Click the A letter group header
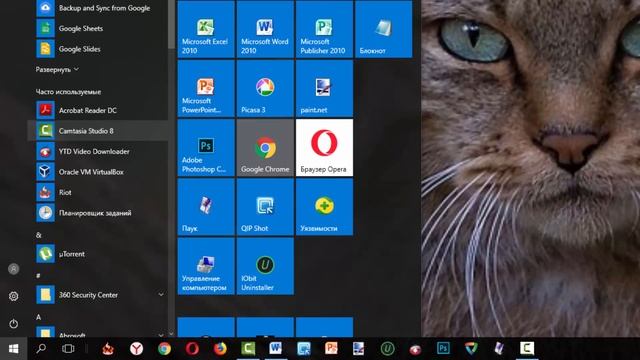The width and height of the screenshot is (640, 360). coord(39,317)
